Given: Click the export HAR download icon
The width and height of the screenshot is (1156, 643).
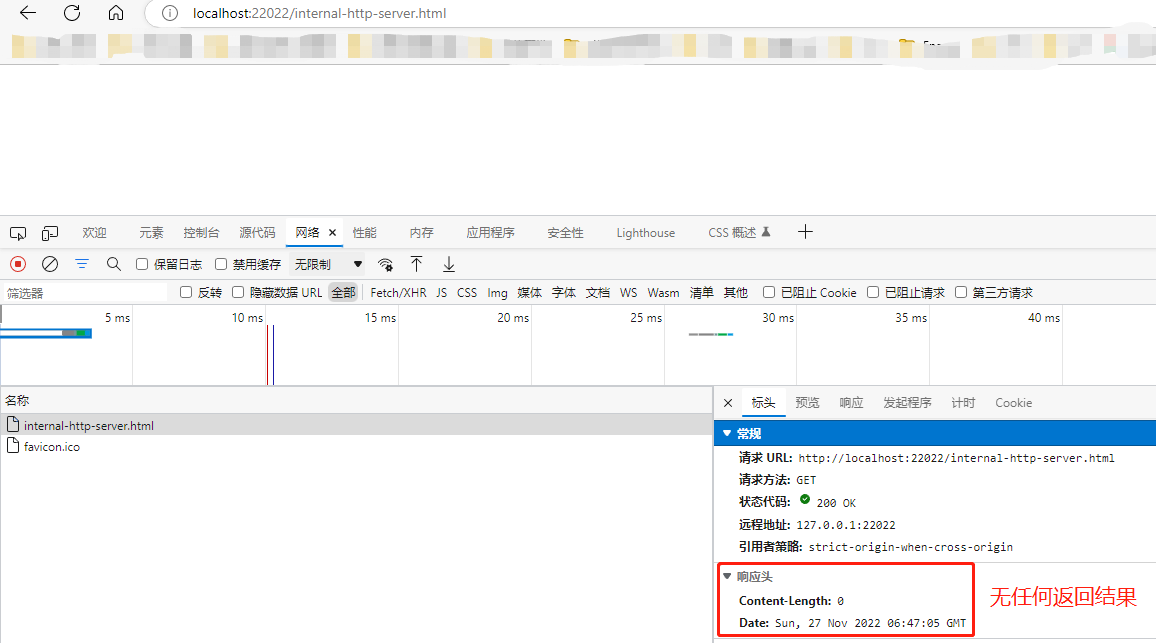Looking at the screenshot, I should [x=448, y=263].
